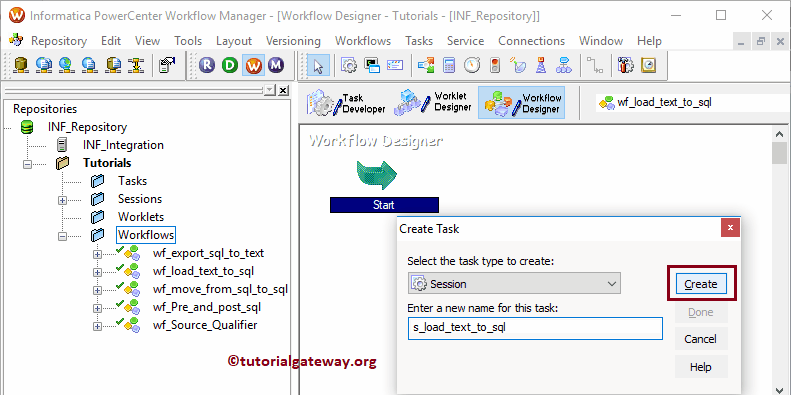Click the Create button in dialog

point(701,284)
